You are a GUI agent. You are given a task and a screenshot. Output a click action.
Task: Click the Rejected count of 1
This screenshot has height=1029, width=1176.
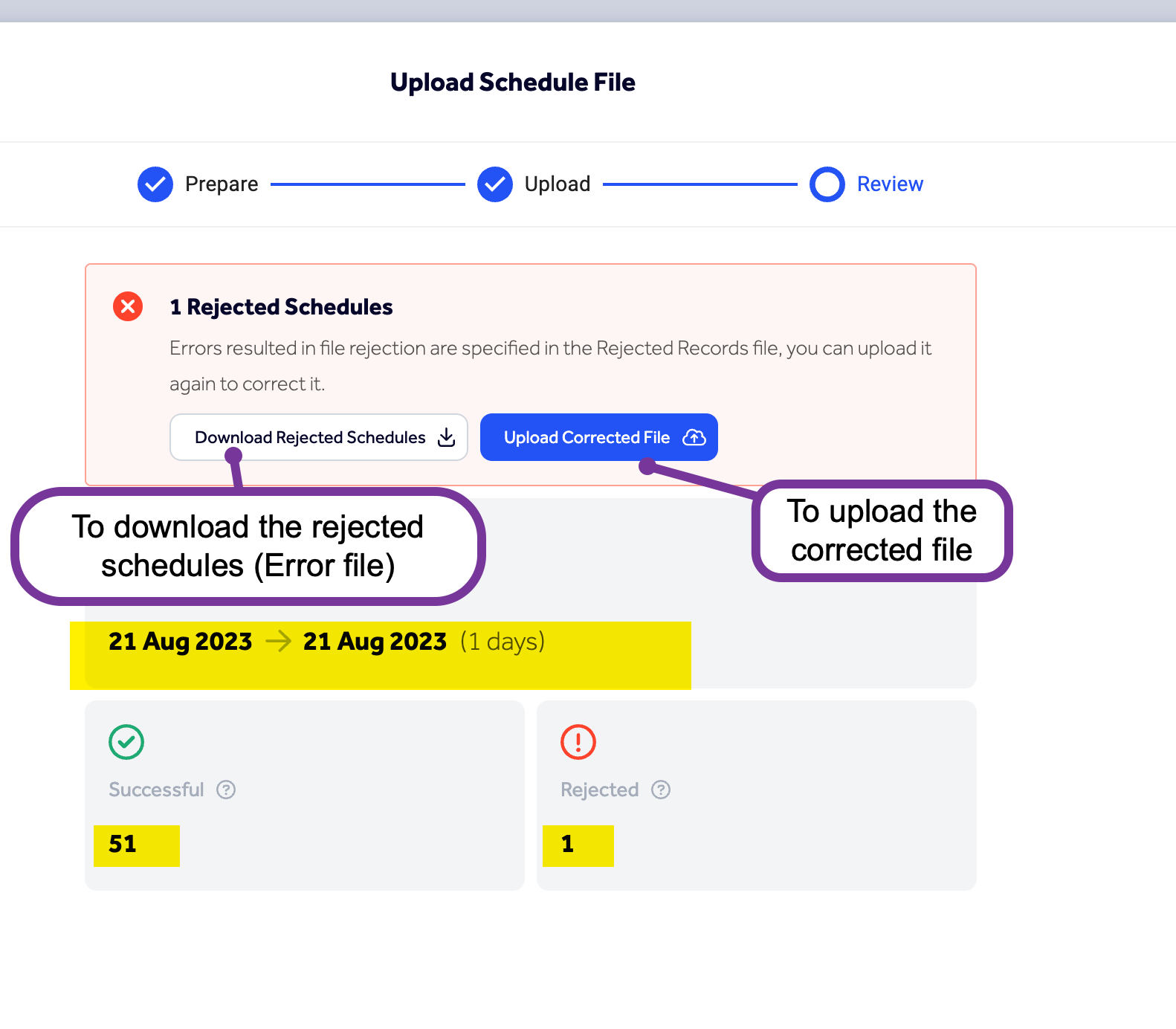pos(567,844)
